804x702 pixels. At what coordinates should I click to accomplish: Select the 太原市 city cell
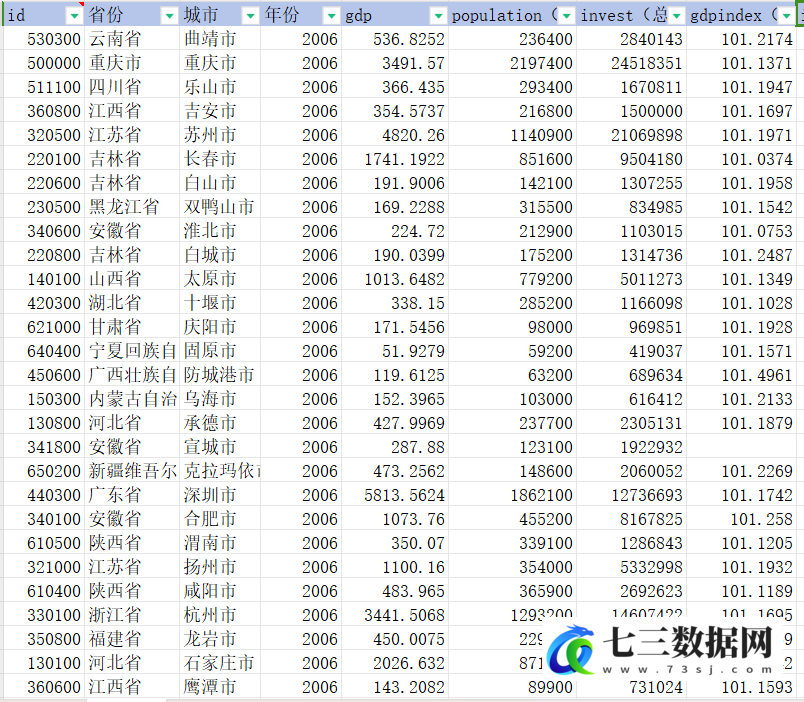pos(220,279)
